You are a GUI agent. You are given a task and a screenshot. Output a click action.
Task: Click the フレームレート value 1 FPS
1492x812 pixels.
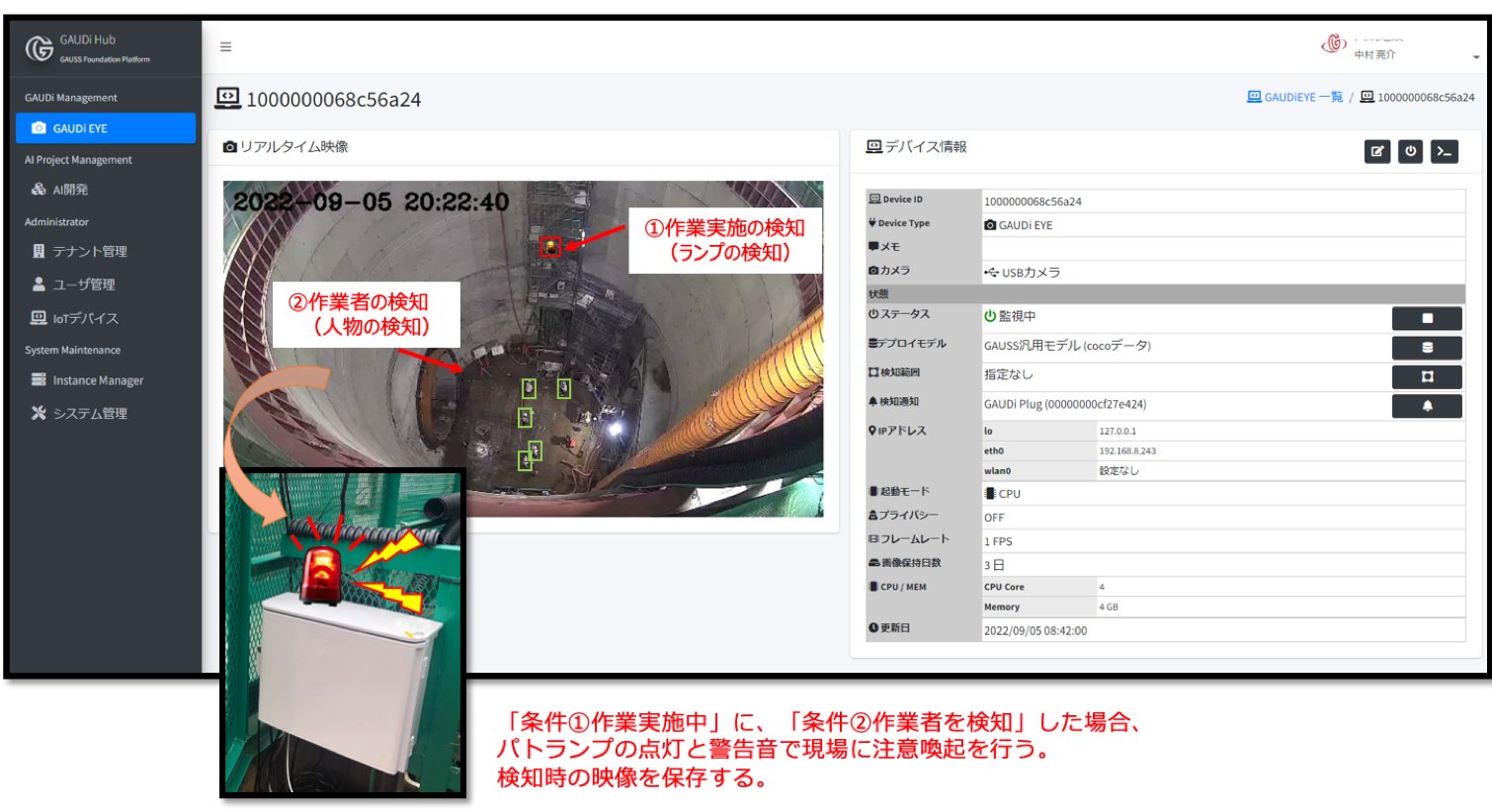998,541
